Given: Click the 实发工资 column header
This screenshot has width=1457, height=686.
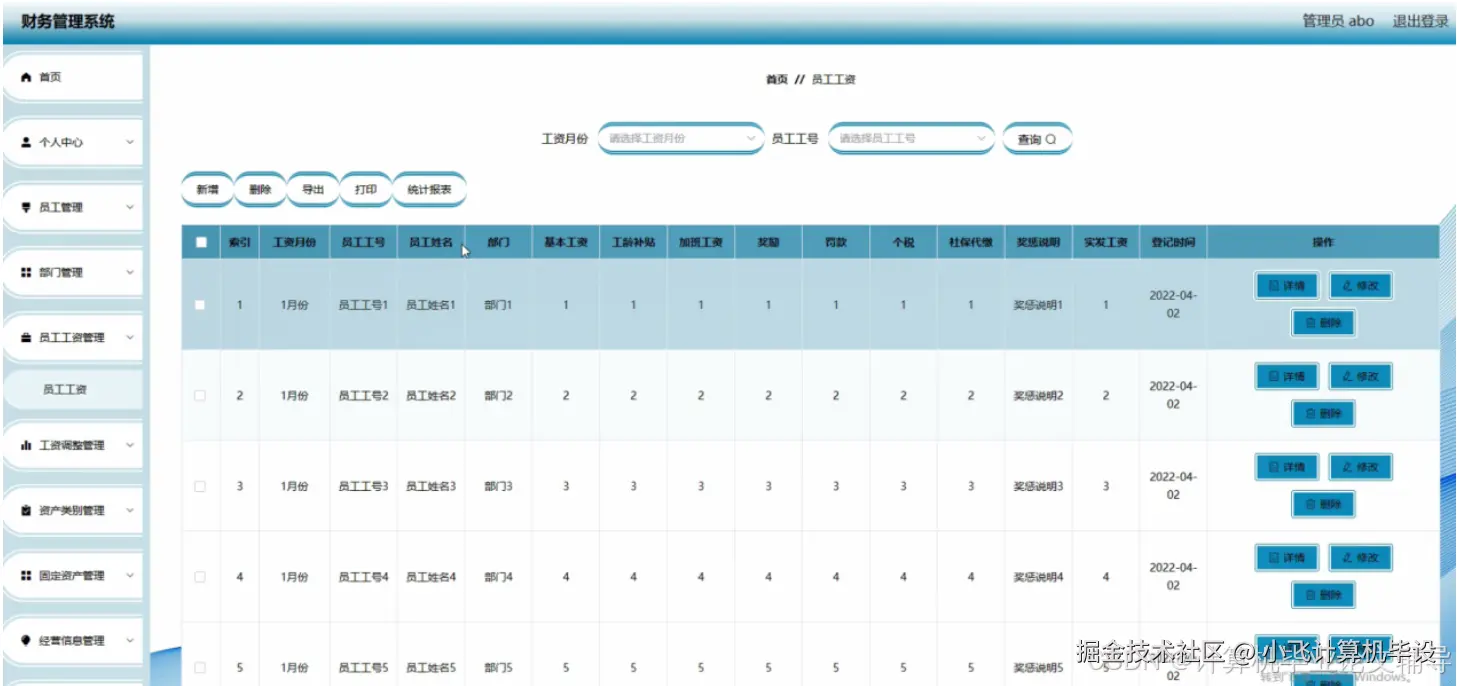Looking at the screenshot, I should (1105, 242).
